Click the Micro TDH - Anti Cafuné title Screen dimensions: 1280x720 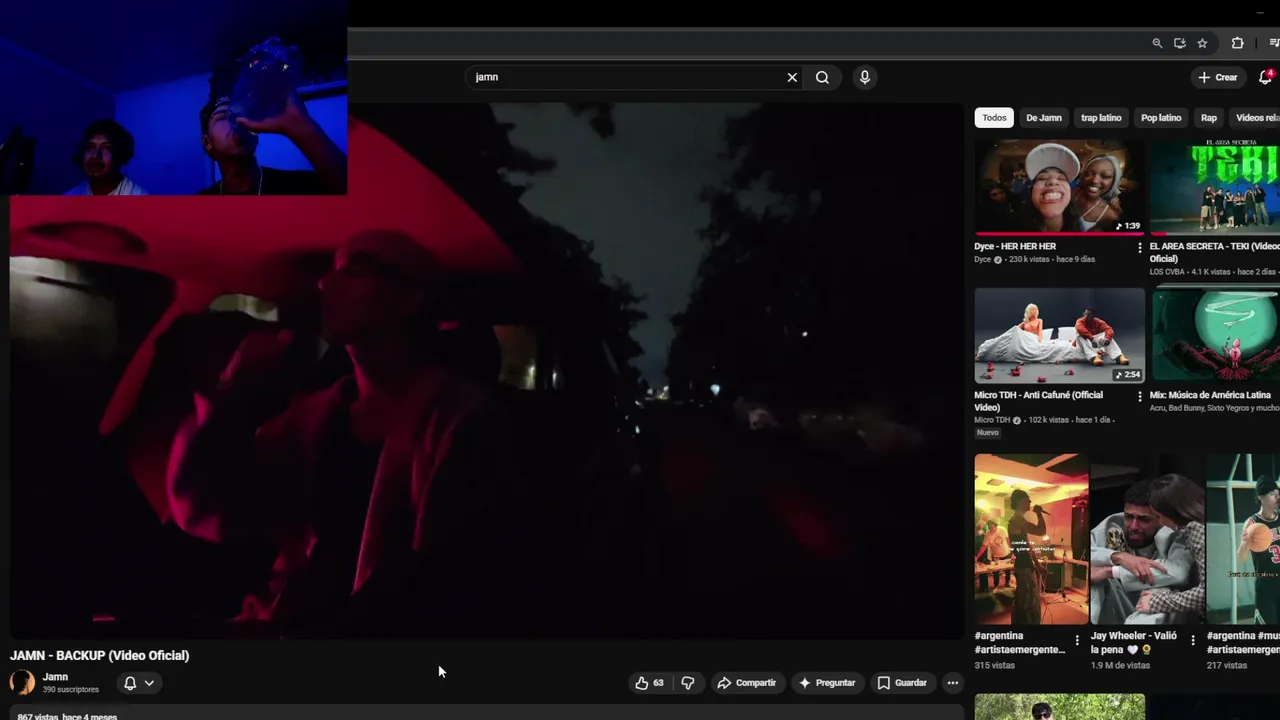[x=1038, y=401]
